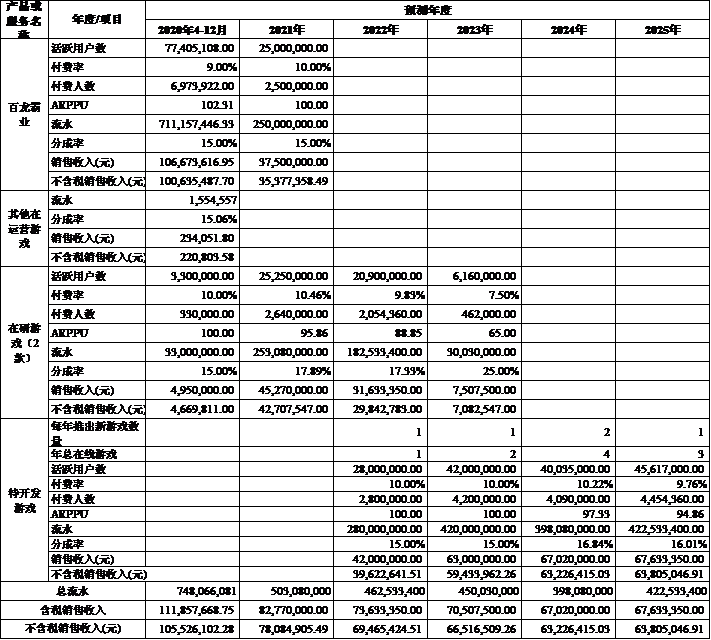
Task: Select the 102.31 cell in the first column
Action: 197,105
